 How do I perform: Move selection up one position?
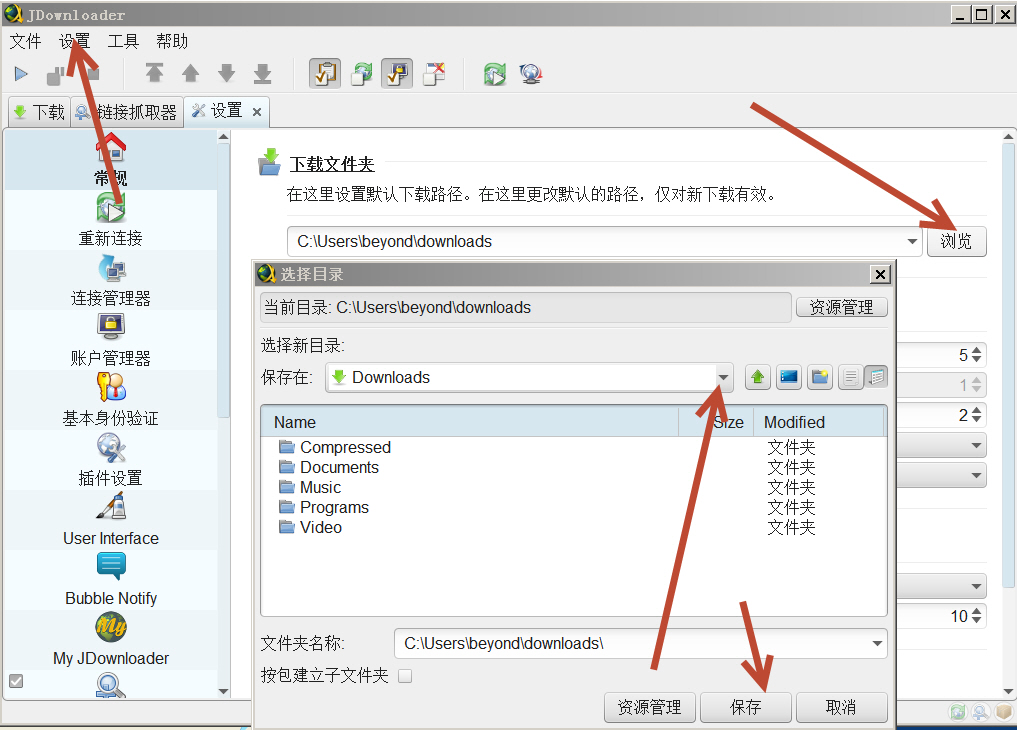point(191,73)
